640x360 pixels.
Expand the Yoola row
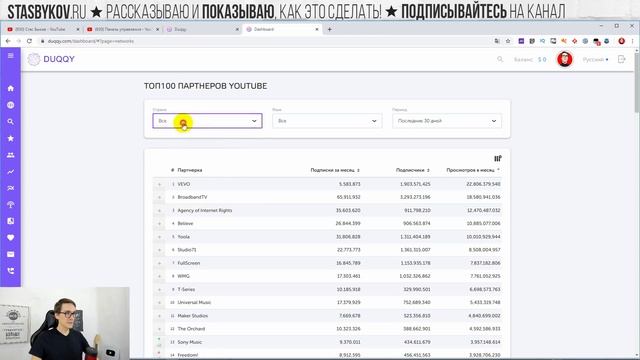159,237
